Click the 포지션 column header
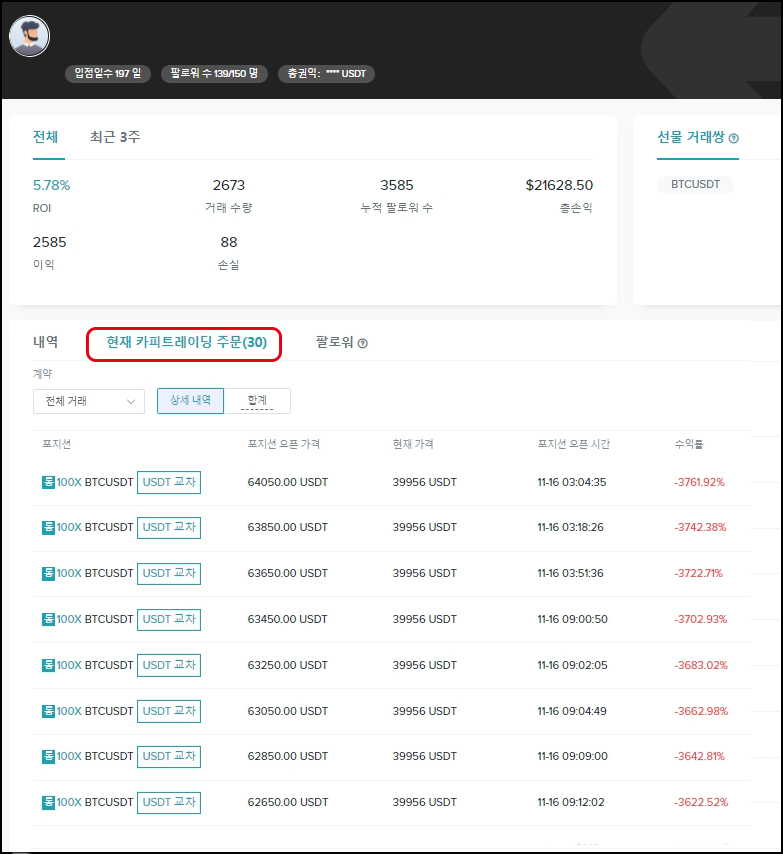Screen dimensions: 783x854 (57, 444)
